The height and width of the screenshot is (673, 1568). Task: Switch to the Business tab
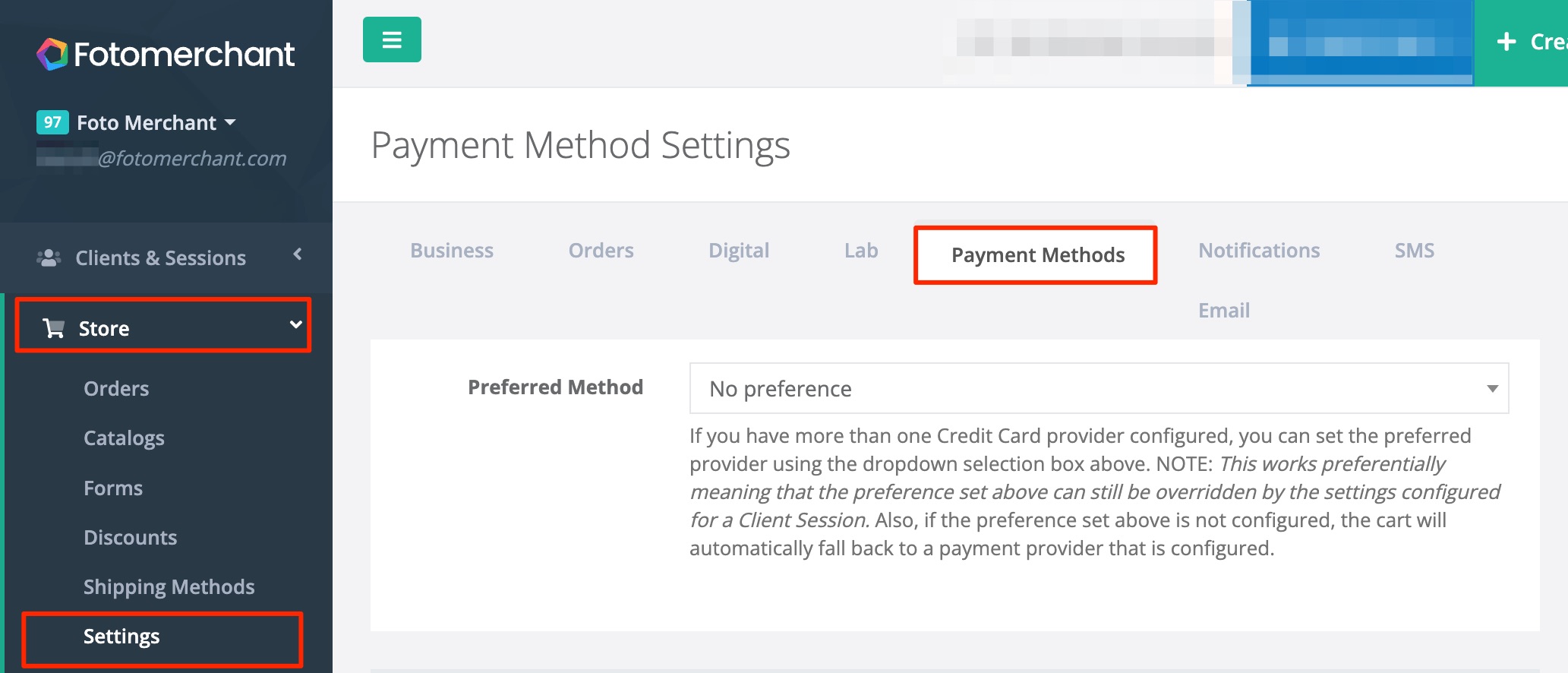pos(452,251)
